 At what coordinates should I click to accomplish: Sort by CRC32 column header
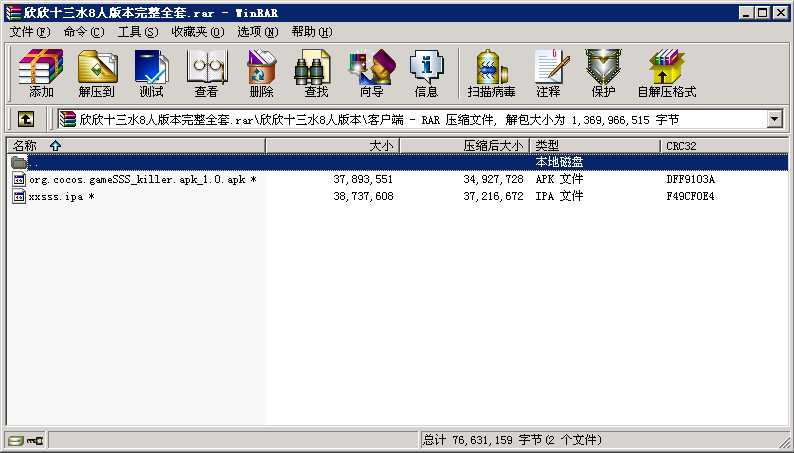click(724, 146)
